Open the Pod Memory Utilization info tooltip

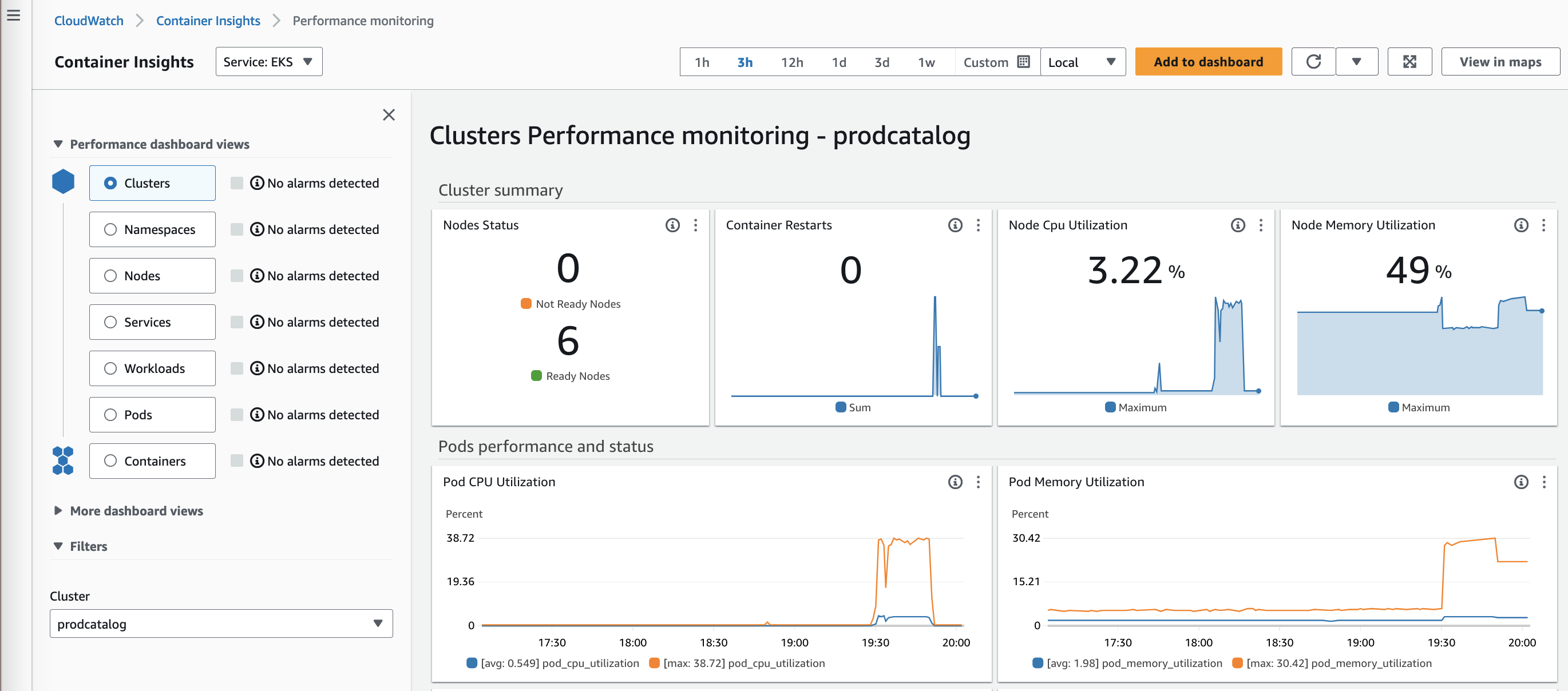[1521, 482]
